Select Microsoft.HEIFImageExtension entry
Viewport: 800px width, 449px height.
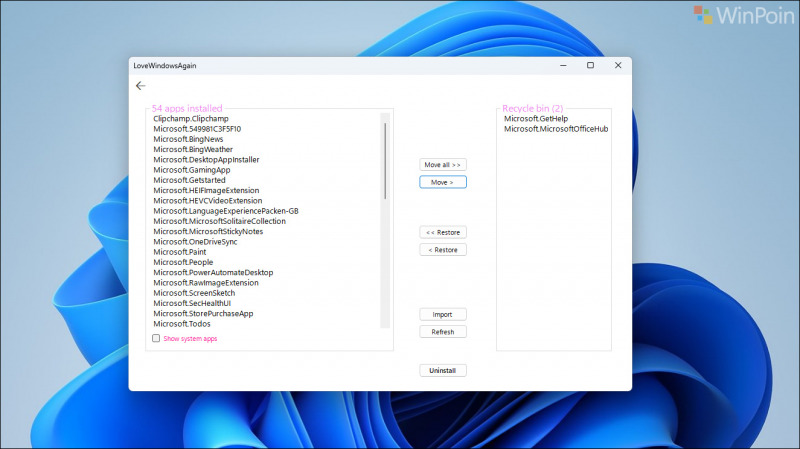(x=206, y=190)
